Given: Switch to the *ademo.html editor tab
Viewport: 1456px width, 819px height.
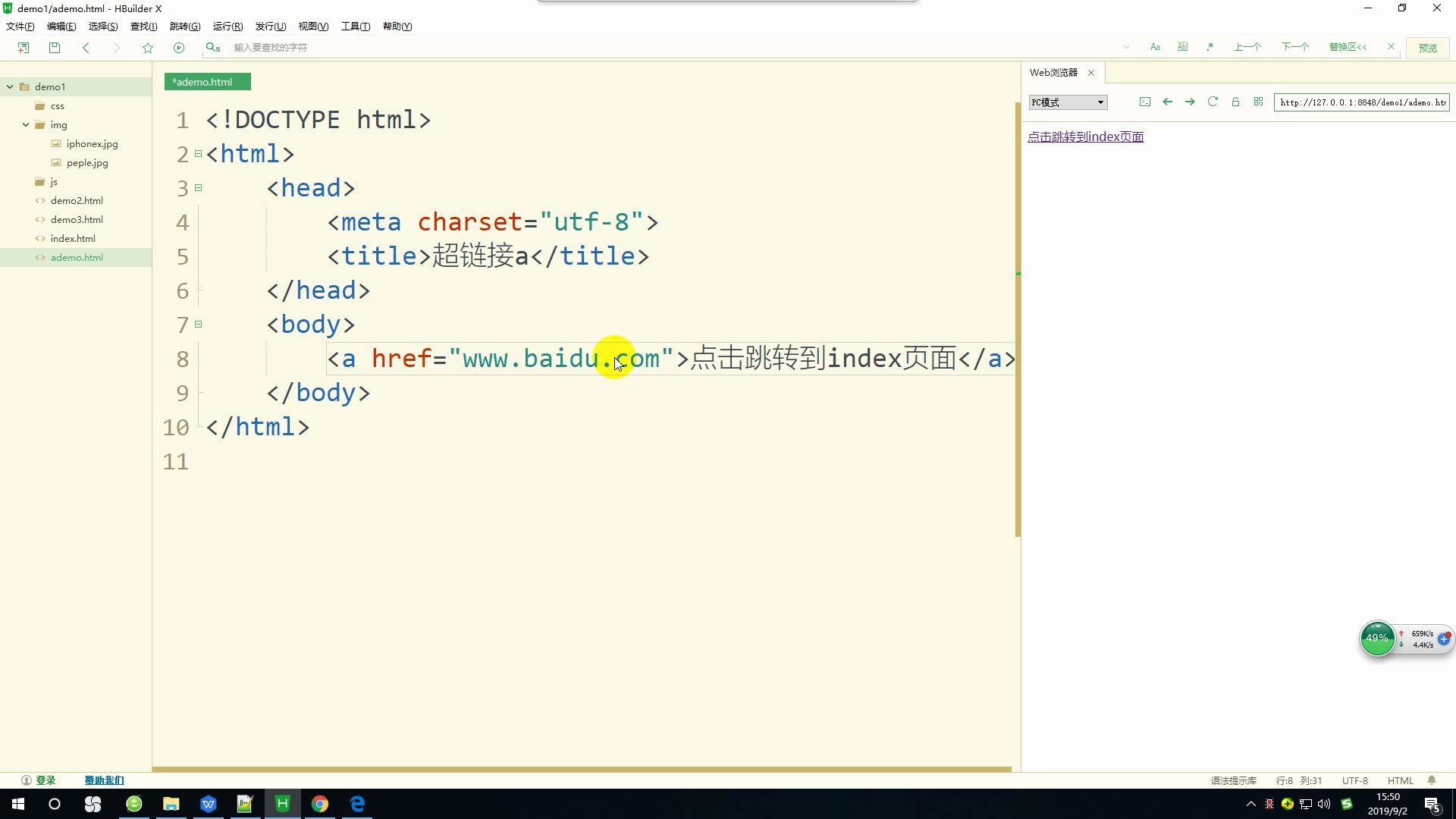Looking at the screenshot, I should pos(207,82).
